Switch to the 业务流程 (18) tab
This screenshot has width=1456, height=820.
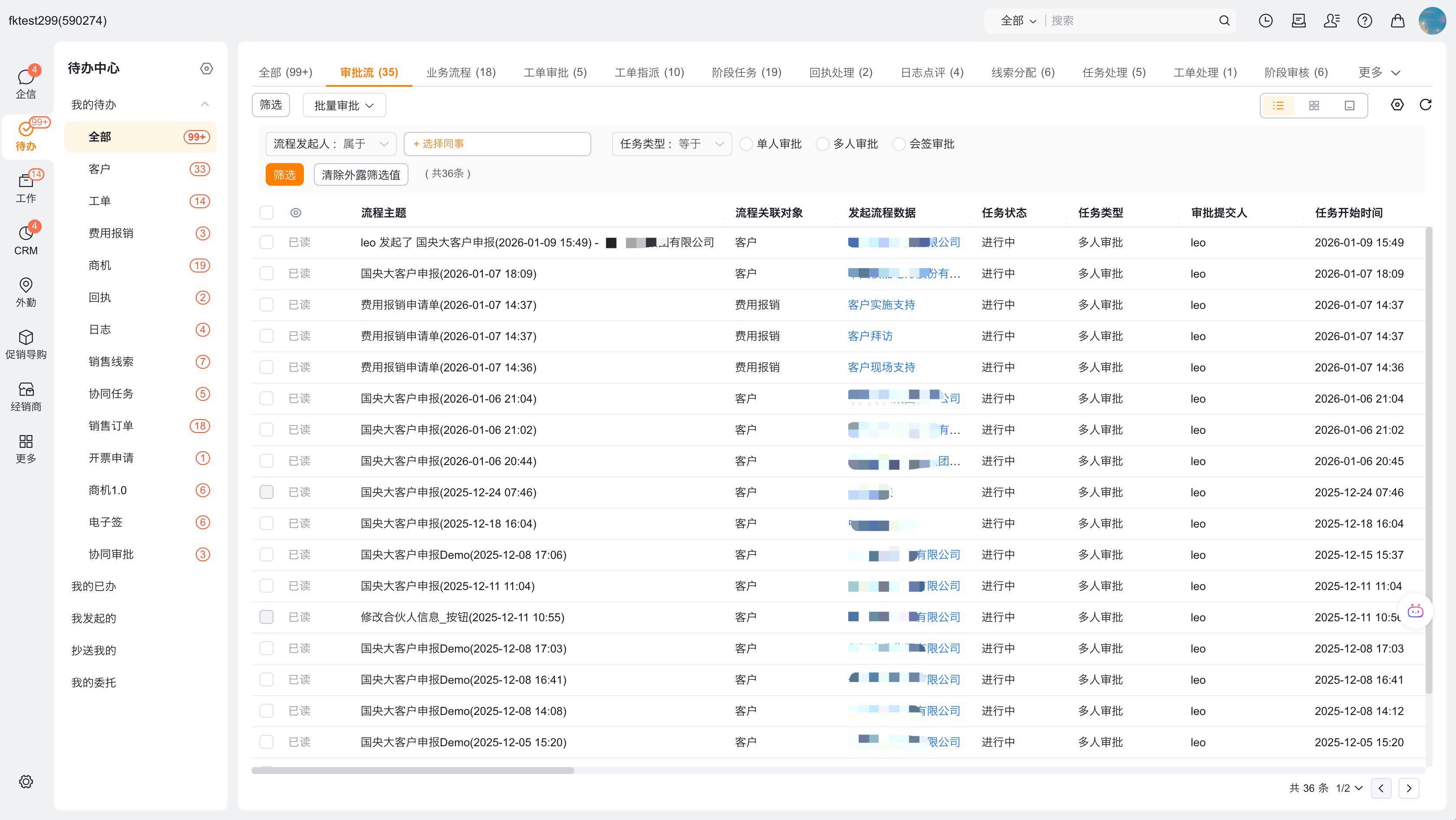[x=461, y=72]
